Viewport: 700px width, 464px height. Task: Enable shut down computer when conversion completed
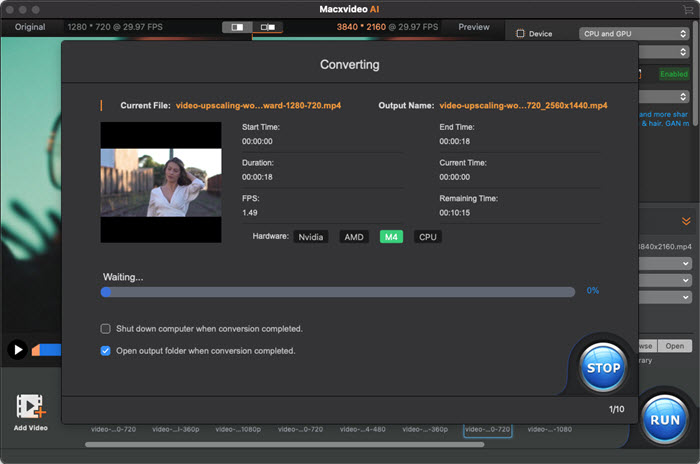coord(106,328)
